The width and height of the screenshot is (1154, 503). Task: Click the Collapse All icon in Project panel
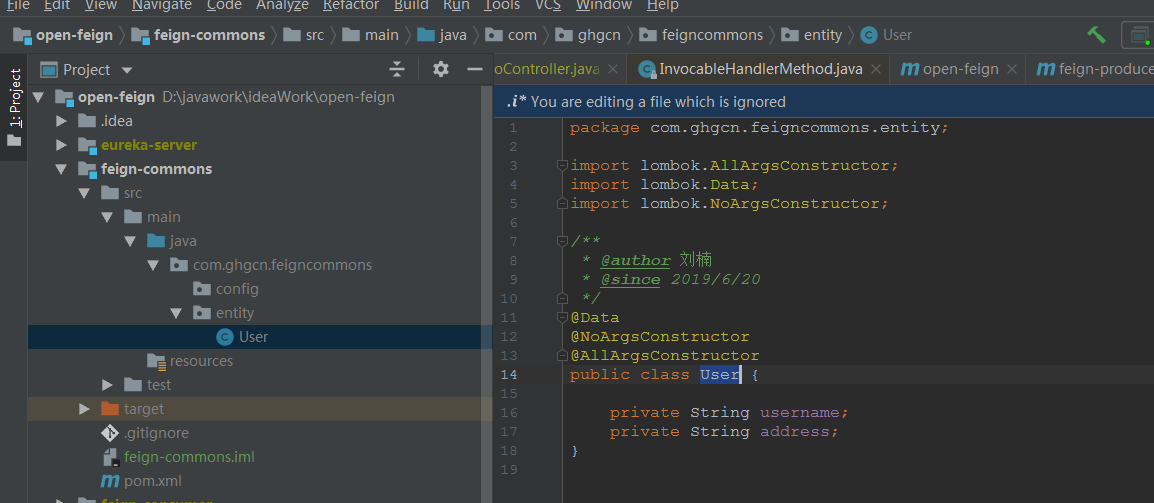click(397, 70)
